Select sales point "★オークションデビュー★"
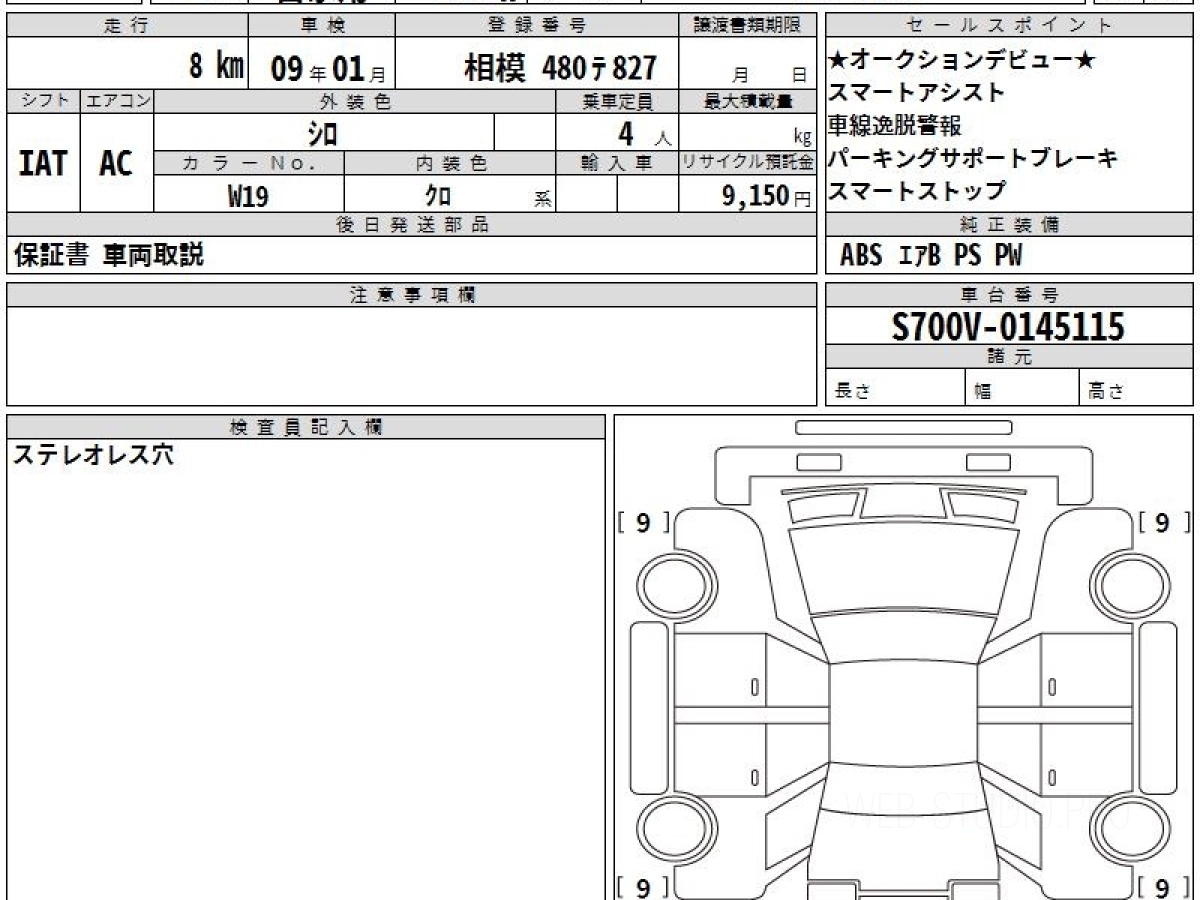The width and height of the screenshot is (1200, 900). click(x=962, y=61)
